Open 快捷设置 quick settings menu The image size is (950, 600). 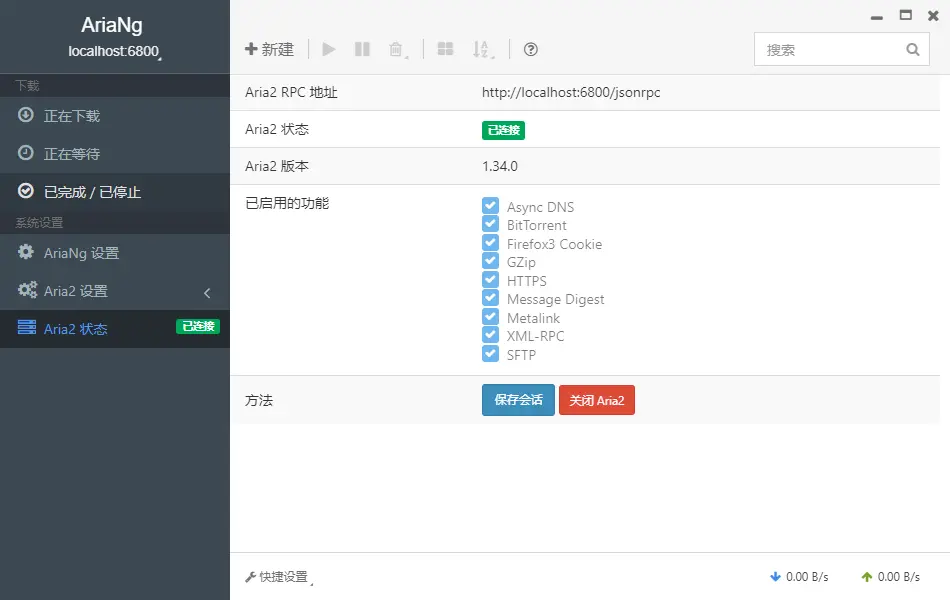click(x=279, y=577)
